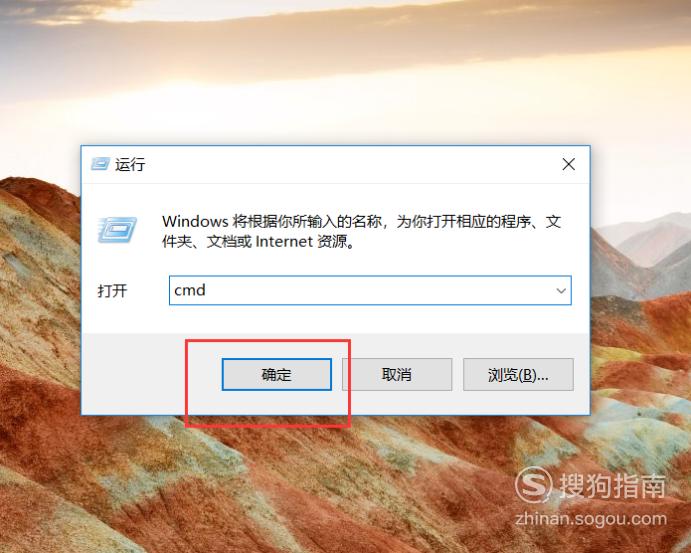
Task: Open file browser with 浏览(B)... button
Action: (x=518, y=375)
